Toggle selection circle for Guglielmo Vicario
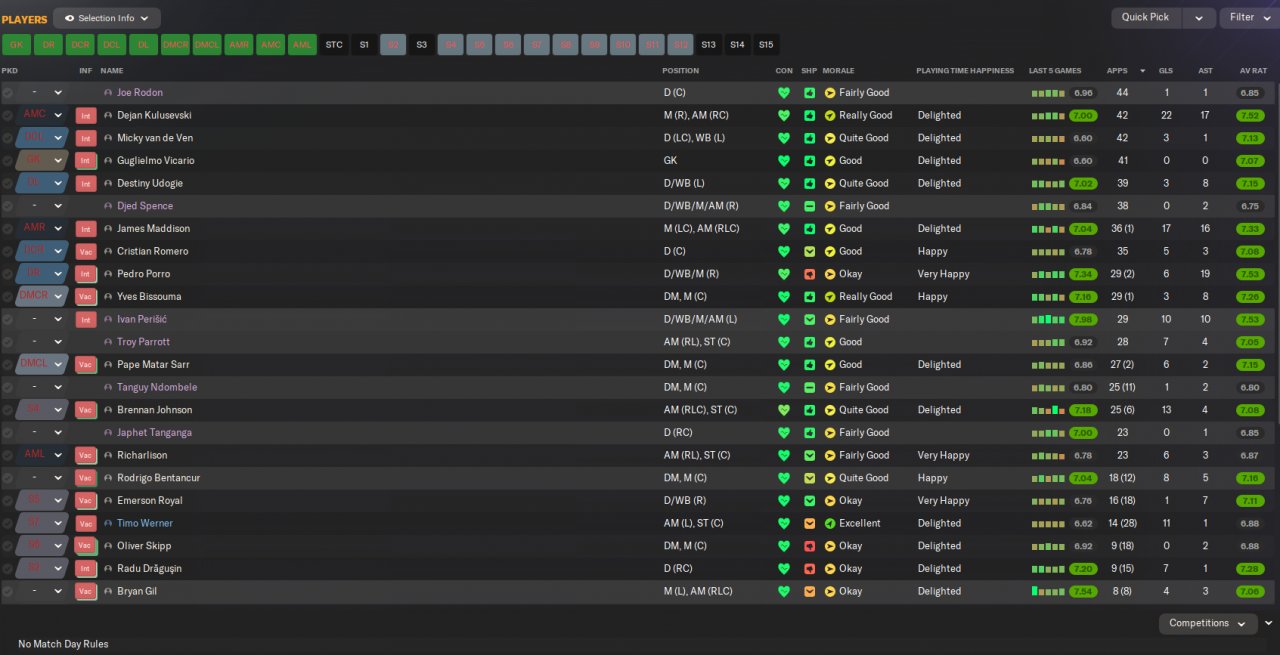1280x655 pixels. pyautogui.click(x=7, y=161)
